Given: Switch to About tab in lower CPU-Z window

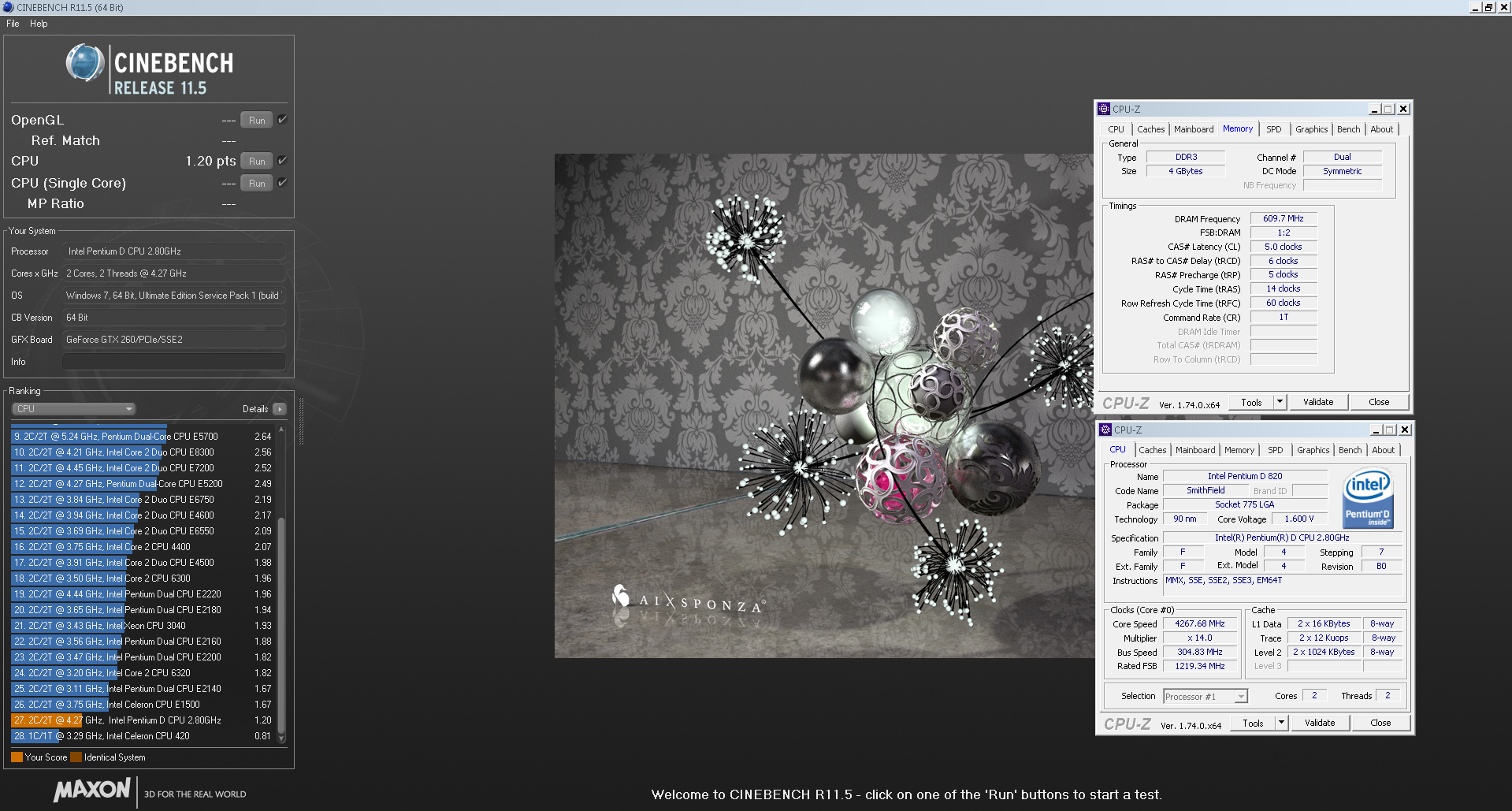Looking at the screenshot, I should pos(1383,450).
